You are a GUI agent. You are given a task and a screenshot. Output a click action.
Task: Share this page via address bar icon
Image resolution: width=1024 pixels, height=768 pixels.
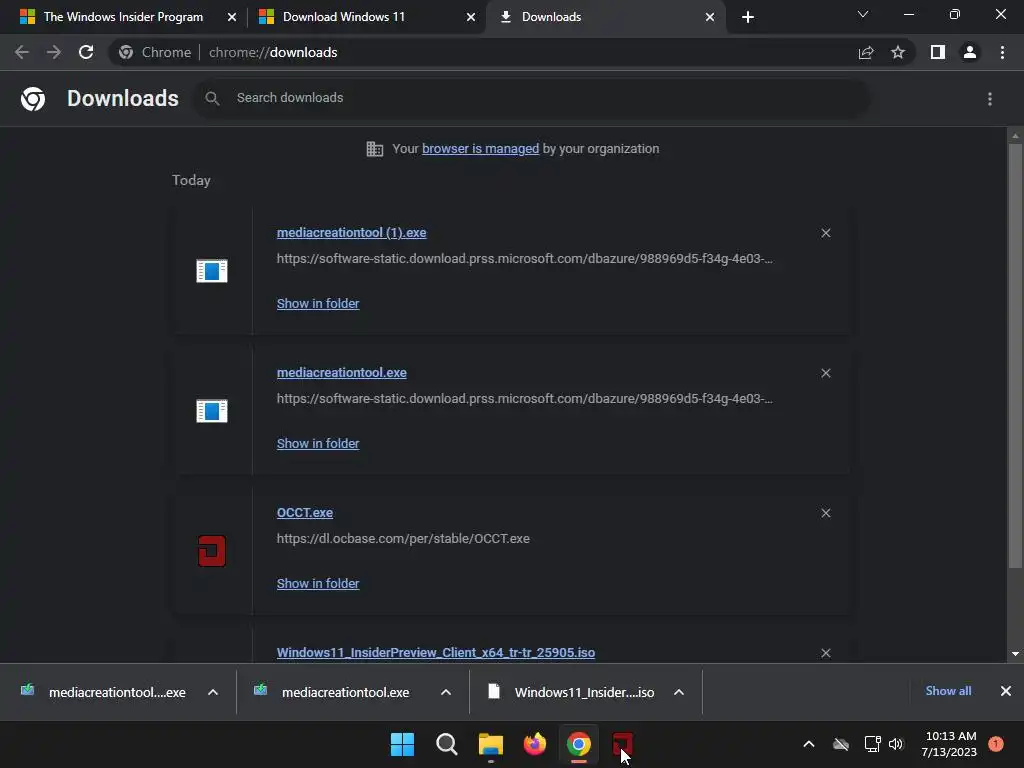pyautogui.click(x=866, y=52)
